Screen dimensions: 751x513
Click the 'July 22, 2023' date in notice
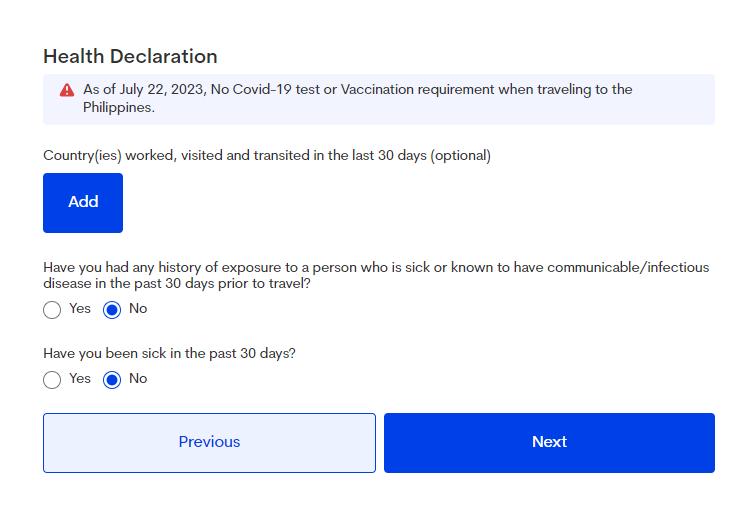pyautogui.click(x=163, y=90)
